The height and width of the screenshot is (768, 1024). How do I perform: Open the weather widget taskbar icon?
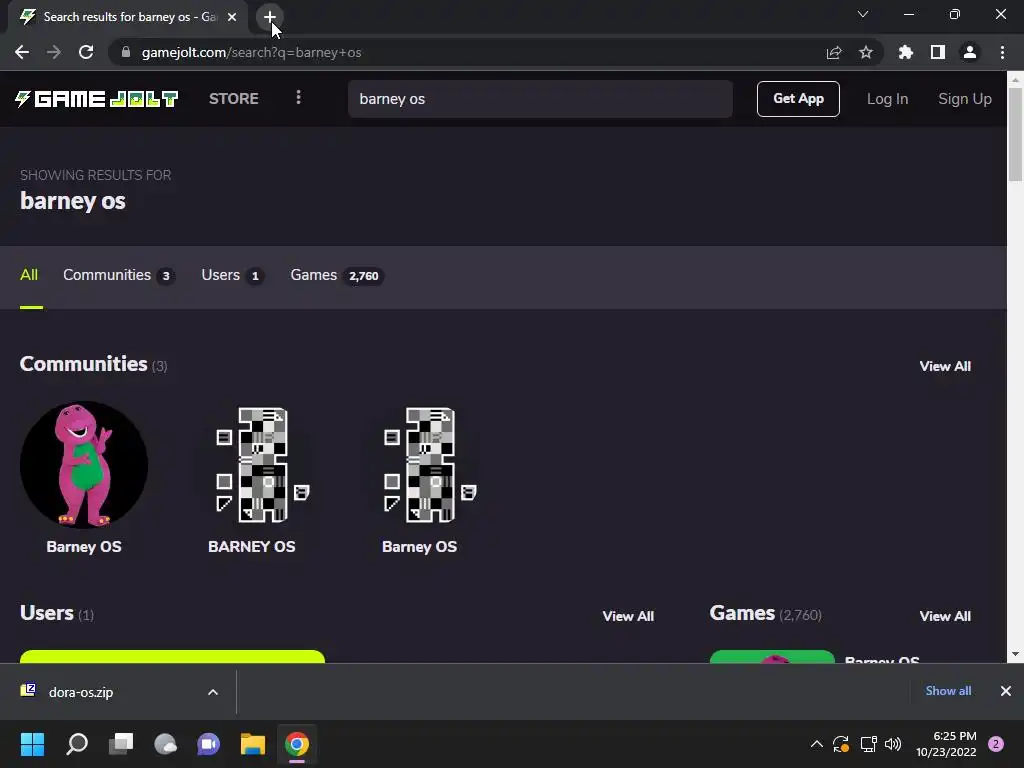[x=165, y=744]
